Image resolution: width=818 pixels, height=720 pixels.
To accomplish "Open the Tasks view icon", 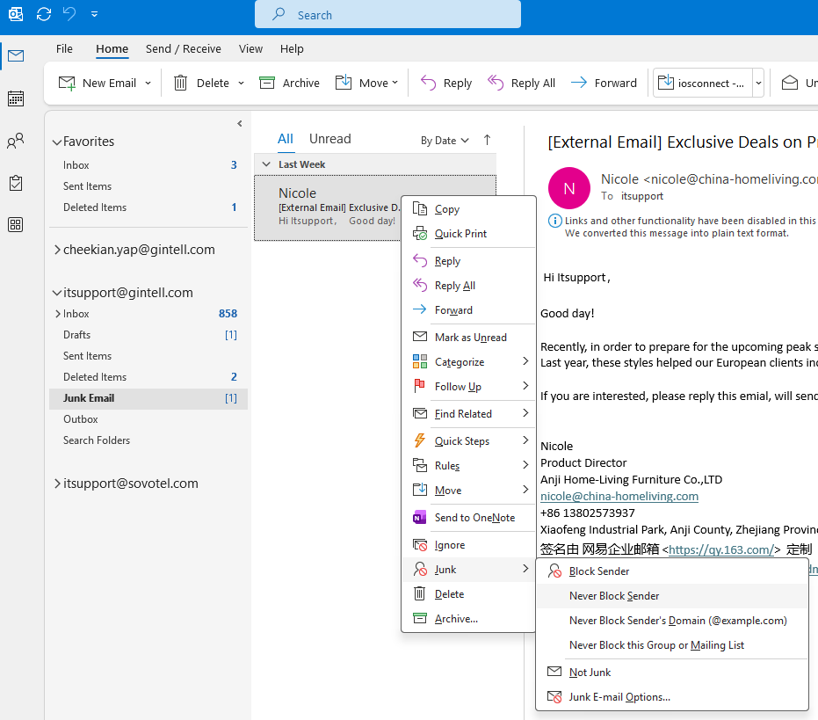I will [15, 184].
